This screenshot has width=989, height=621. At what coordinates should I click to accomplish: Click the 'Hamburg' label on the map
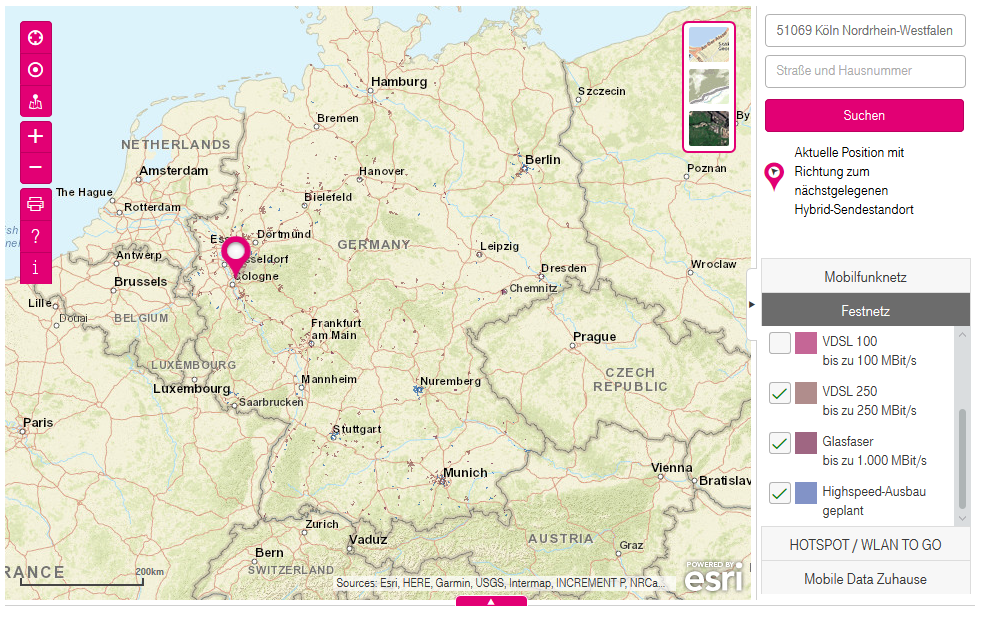click(399, 82)
